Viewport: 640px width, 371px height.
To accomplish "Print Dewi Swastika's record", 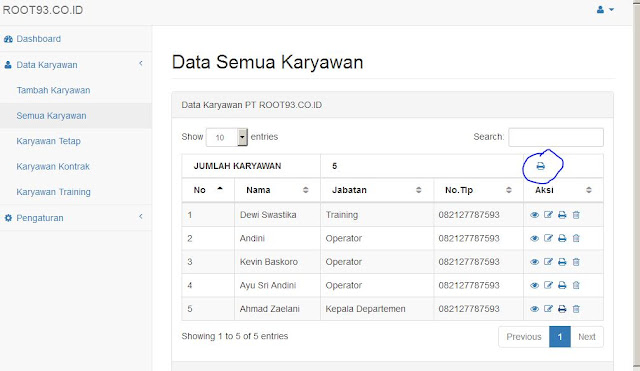I will pyautogui.click(x=562, y=215).
